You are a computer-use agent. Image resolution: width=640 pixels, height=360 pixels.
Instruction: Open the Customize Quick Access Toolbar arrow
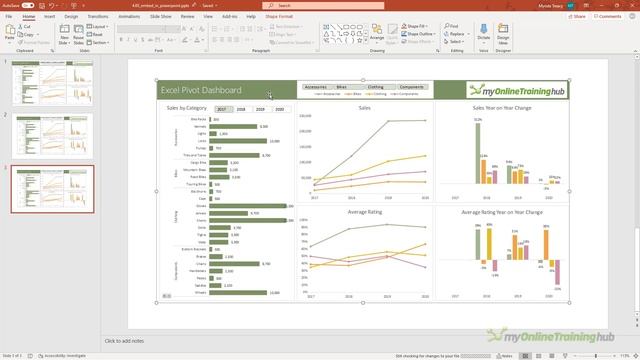pyautogui.click(x=84, y=6)
